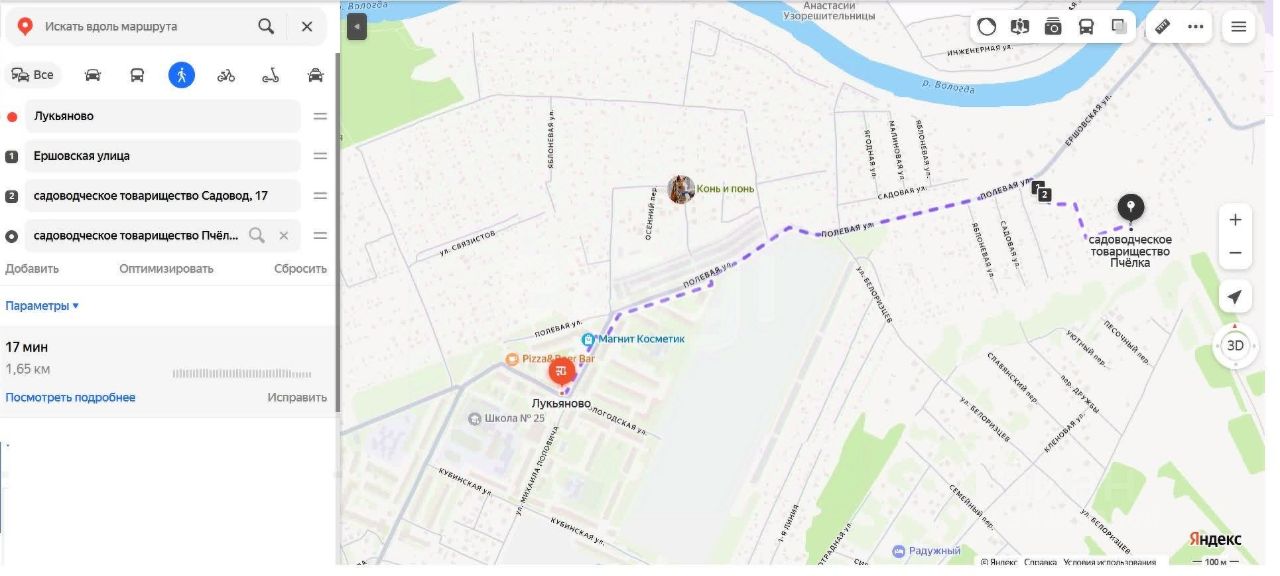Screen dimensions: 1280x576
Task: Toggle the traffic layer circle icon
Action: pos(987,27)
